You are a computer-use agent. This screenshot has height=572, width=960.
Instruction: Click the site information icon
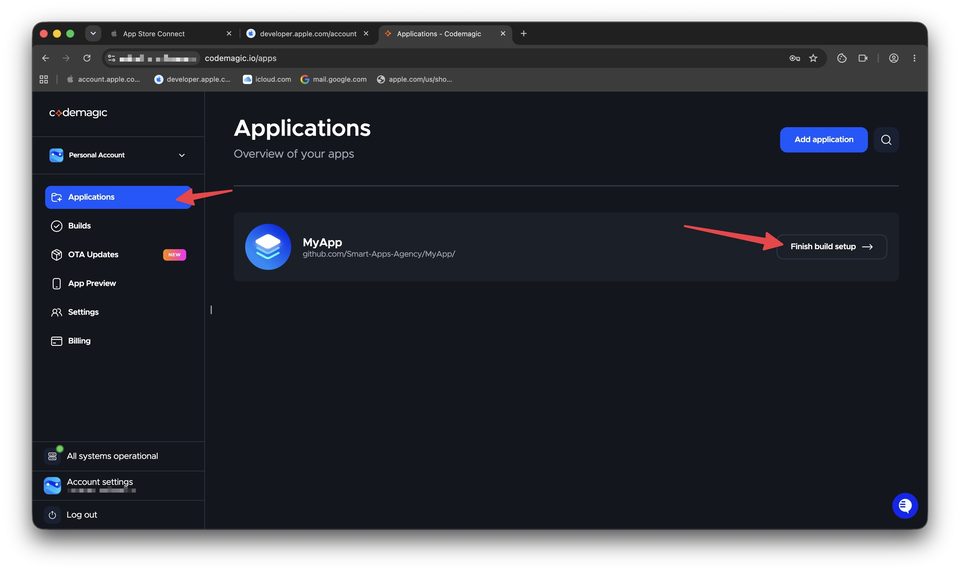[111, 58]
